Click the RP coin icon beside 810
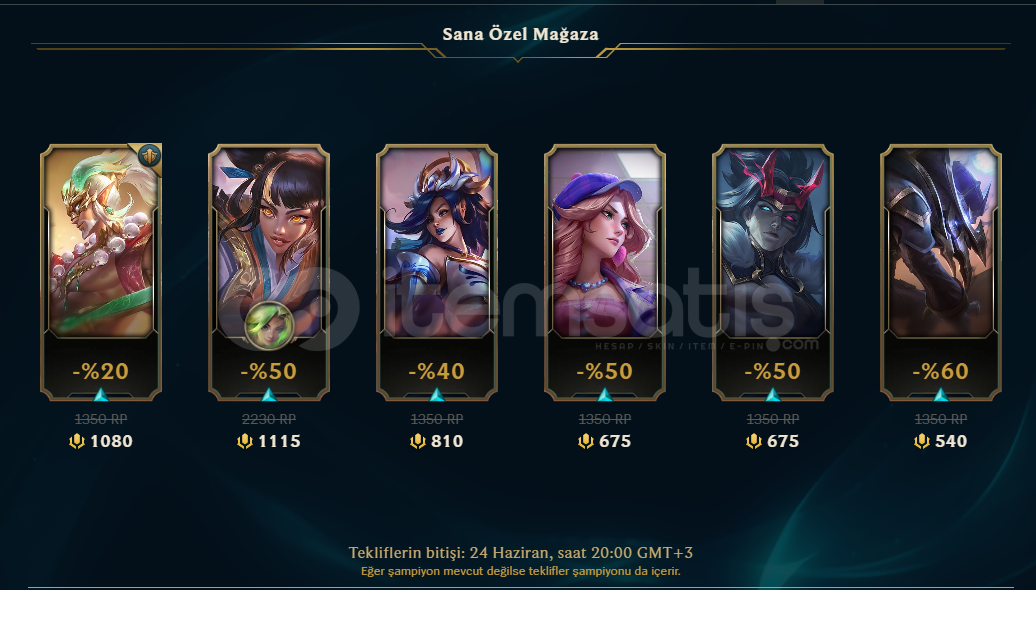 click(418, 441)
